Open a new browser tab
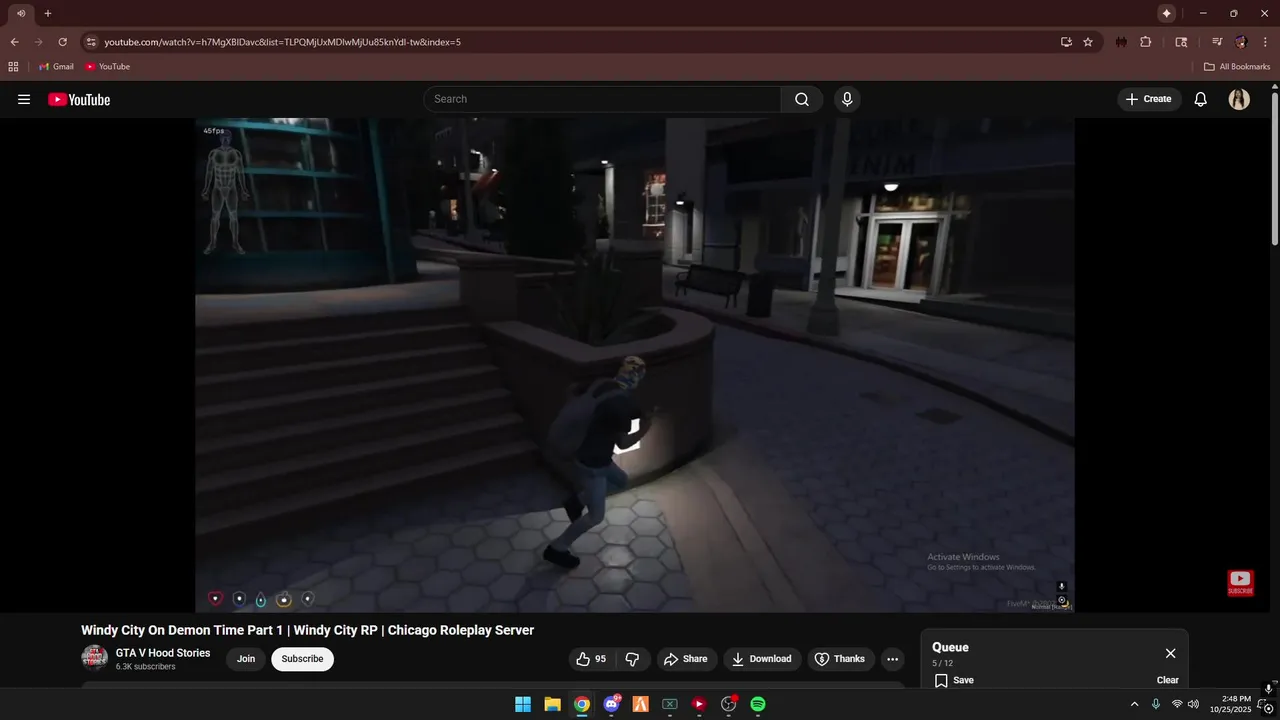The image size is (1280, 720). point(47,13)
